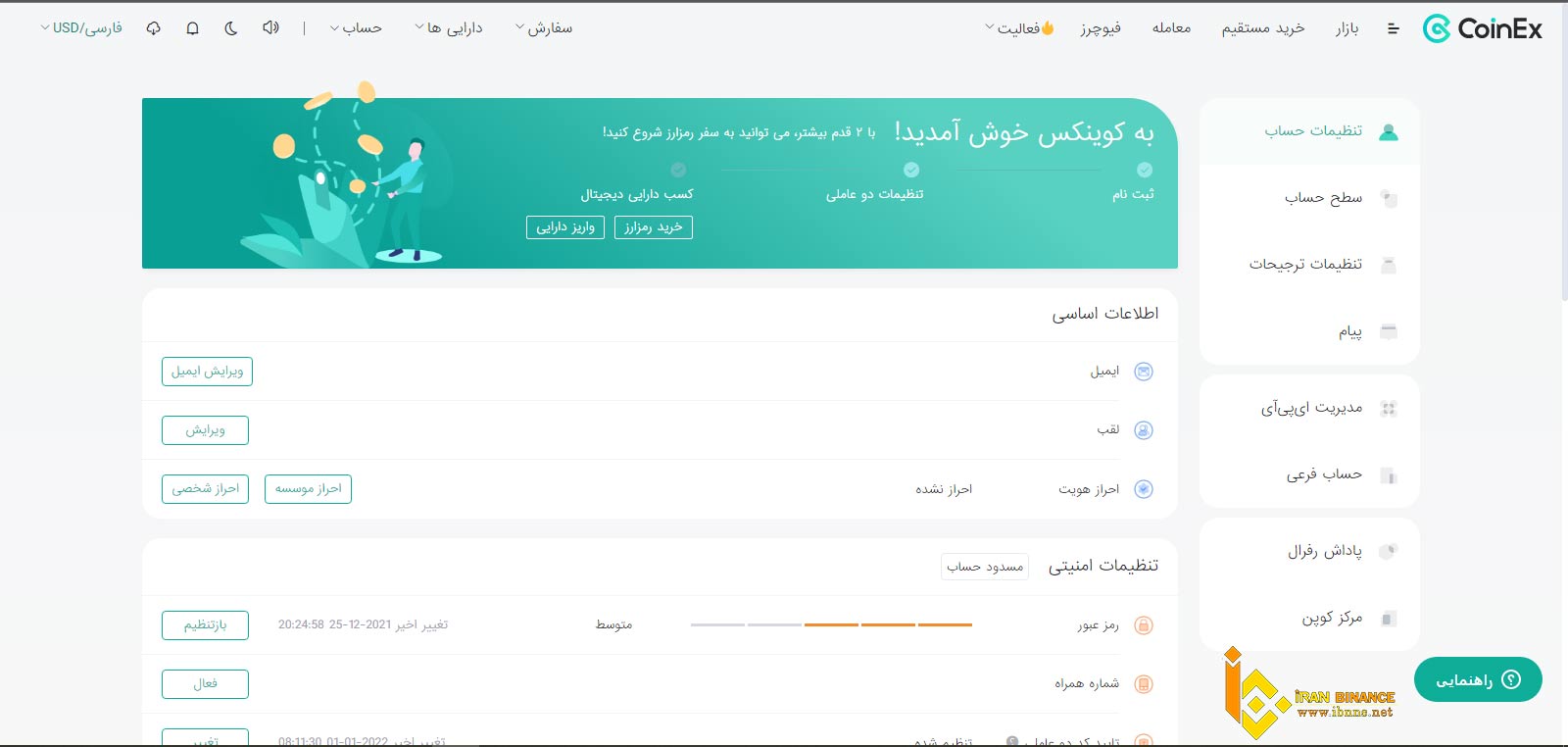Image resolution: width=1568 pixels, height=747 pixels.
Task: Expand the فعالیت activity dropdown
Action: coord(1019,28)
